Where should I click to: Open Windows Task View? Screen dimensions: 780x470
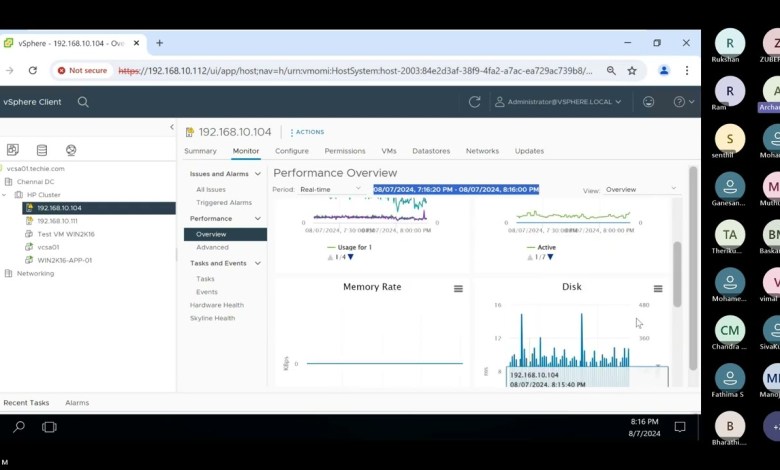coord(49,427)
